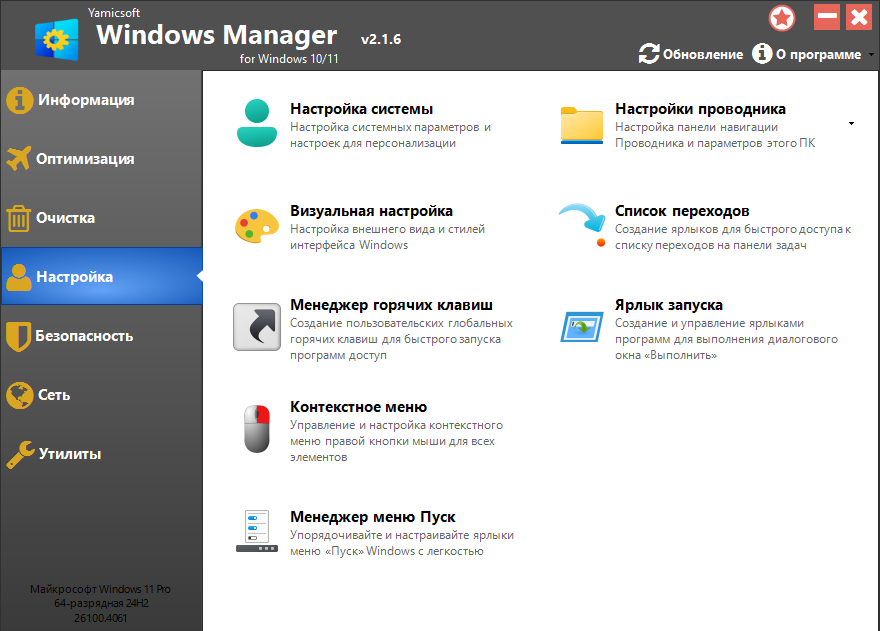The width and height of the screenshot is (880, 631).
Task: Select the Очистка sidebar tab
Action: (x=66, y=218)
